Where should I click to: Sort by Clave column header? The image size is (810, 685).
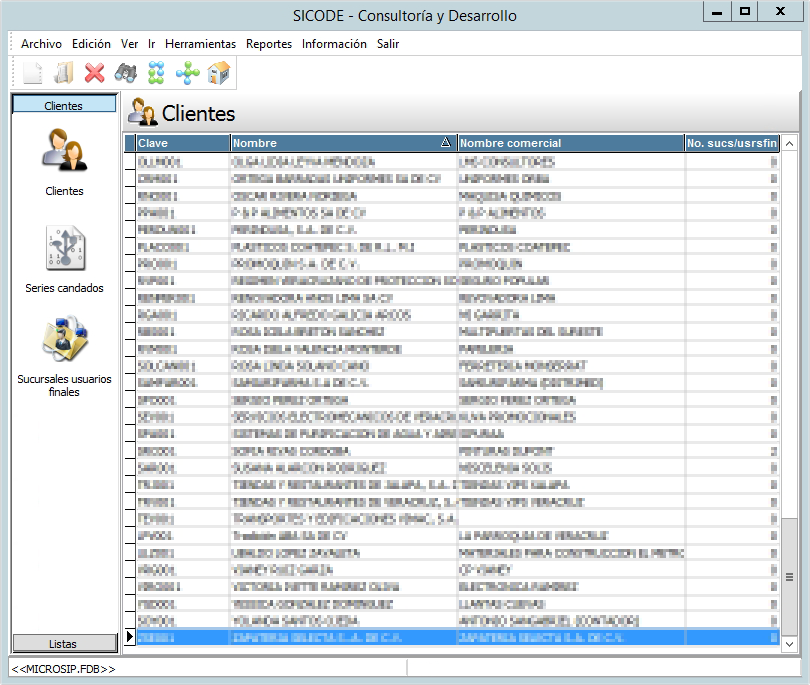pyautogui.click(x=182, y=143)
